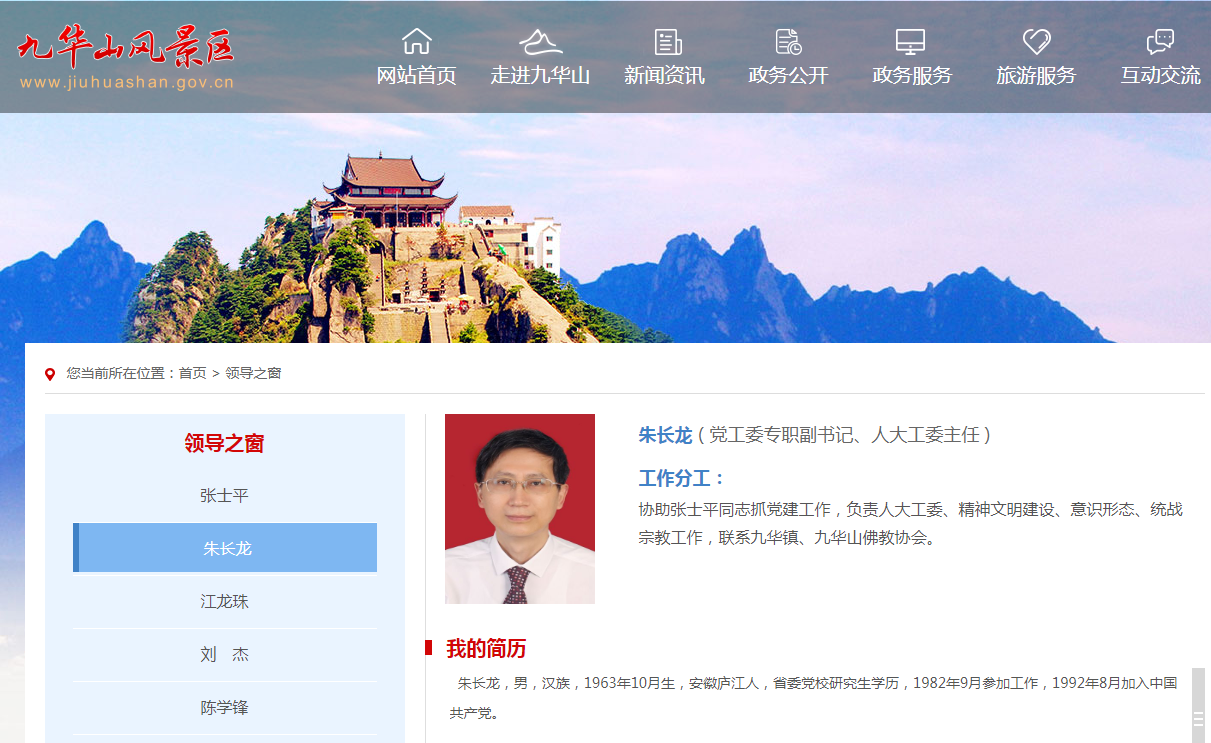The height and width of the screenshot is (743, 1211).
Task: Click the red location pin icon
Action: point(50,374)
